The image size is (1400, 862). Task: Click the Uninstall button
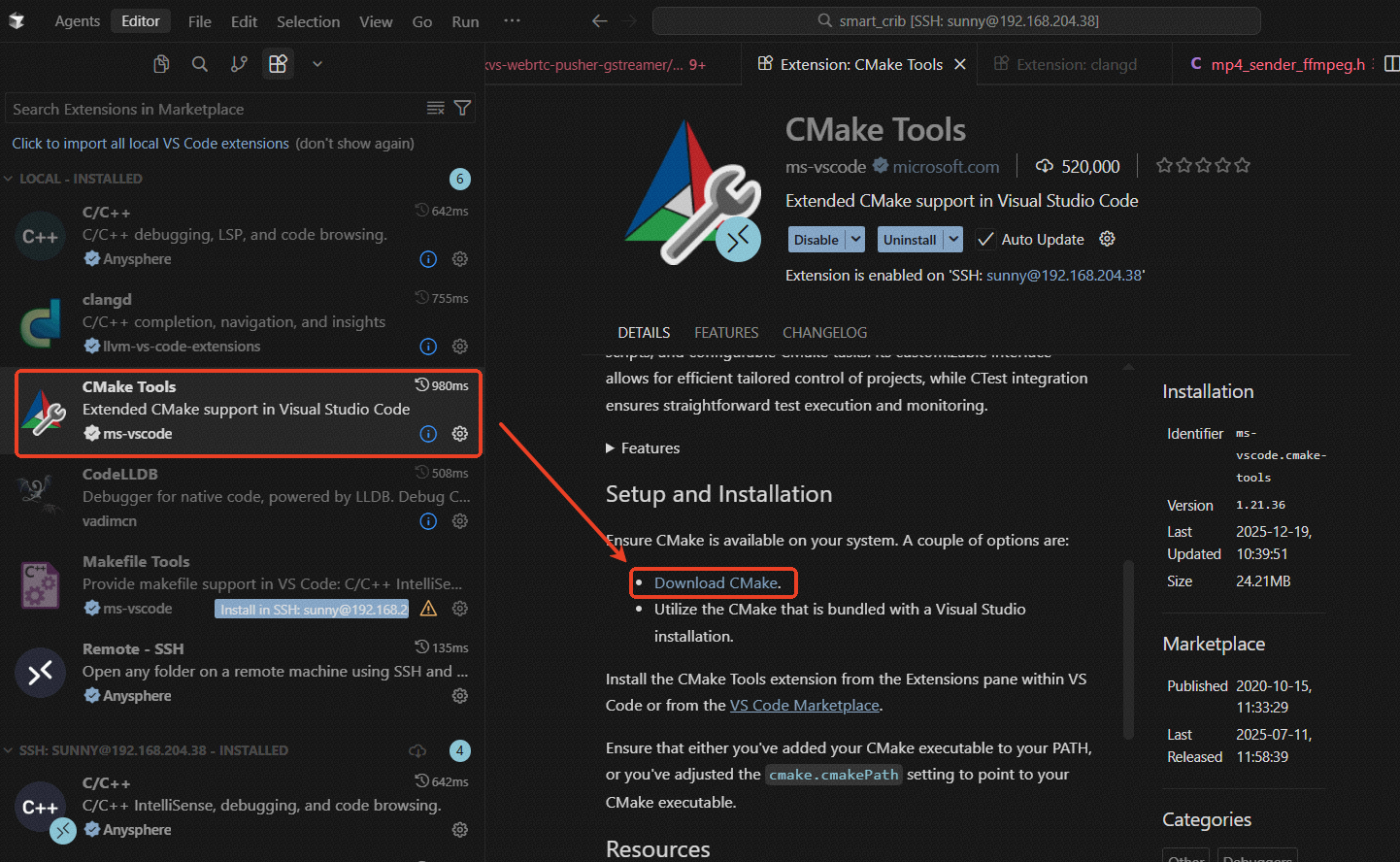pyautogui.click(x=910, y=239)
